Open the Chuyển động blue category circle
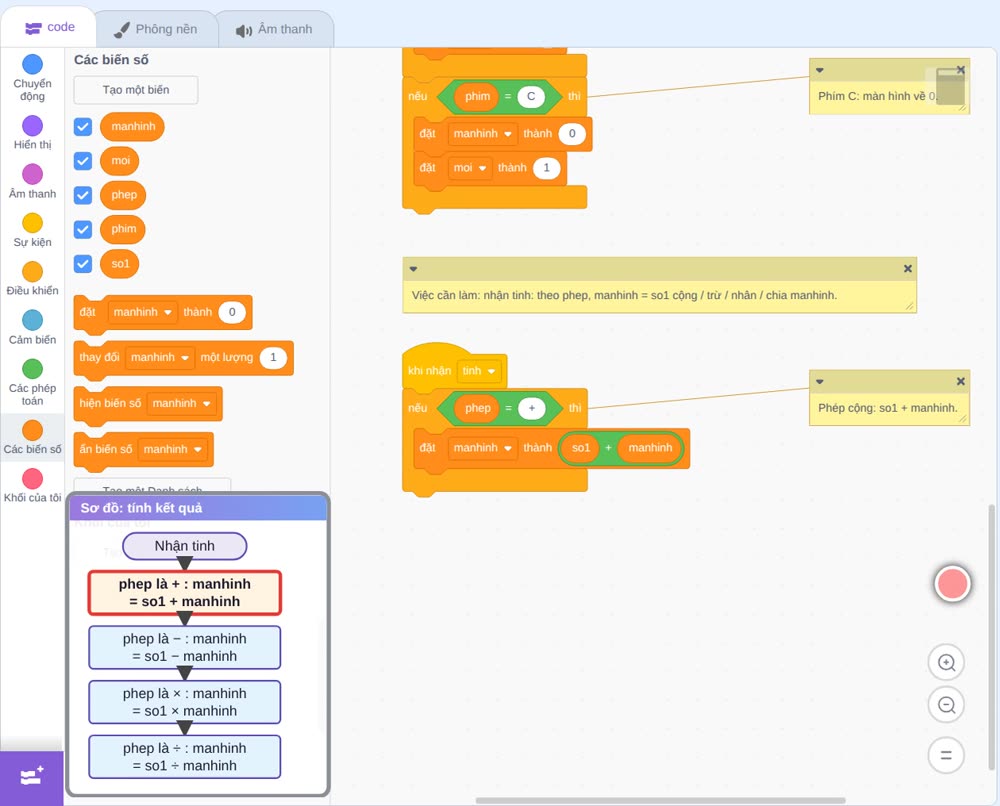 (33, 64)
